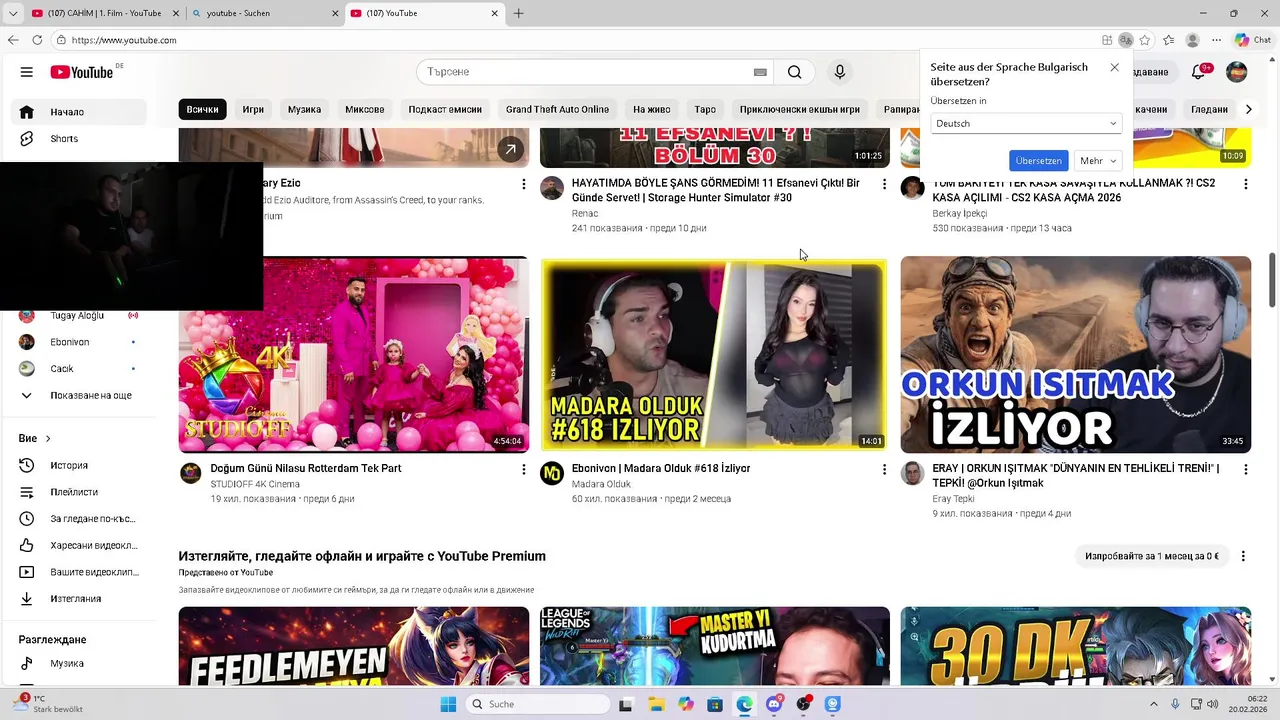The width and height of the screenshot is (1280, 720).
Task: Open the Eray Tepki channel link
Action: pyautogui.click(x=953, y=498)
